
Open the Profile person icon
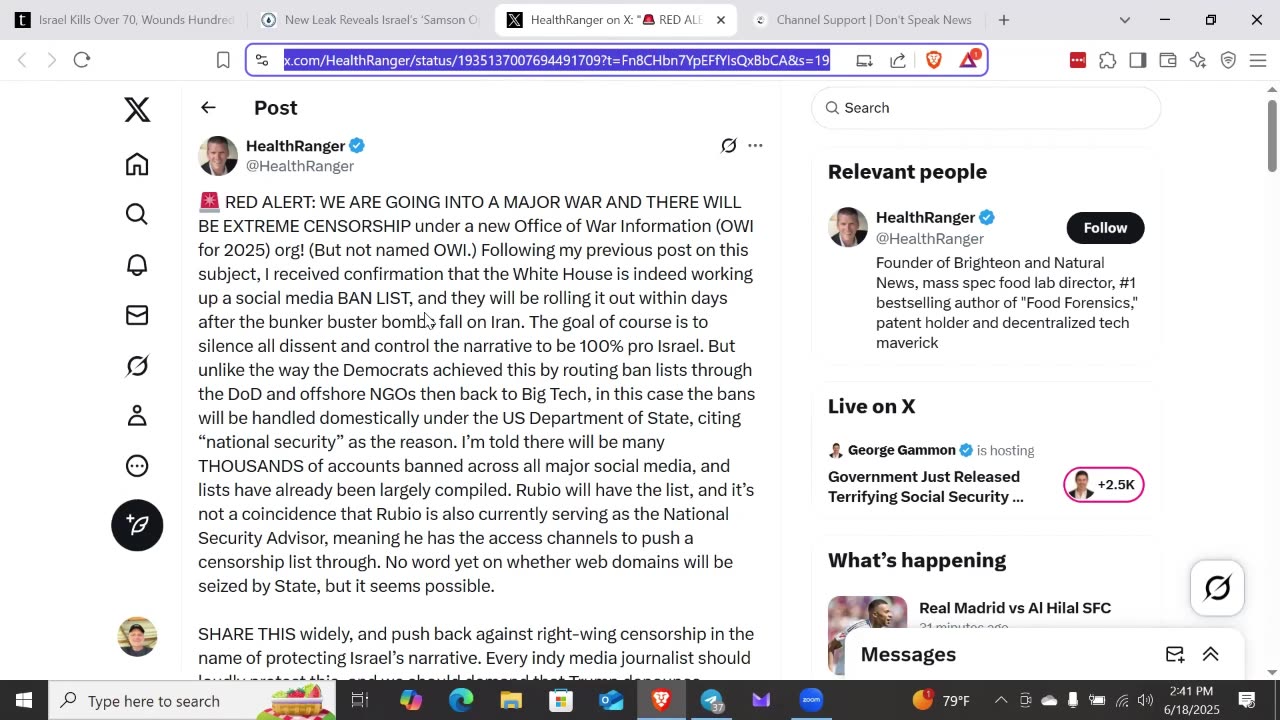(137, 416)
